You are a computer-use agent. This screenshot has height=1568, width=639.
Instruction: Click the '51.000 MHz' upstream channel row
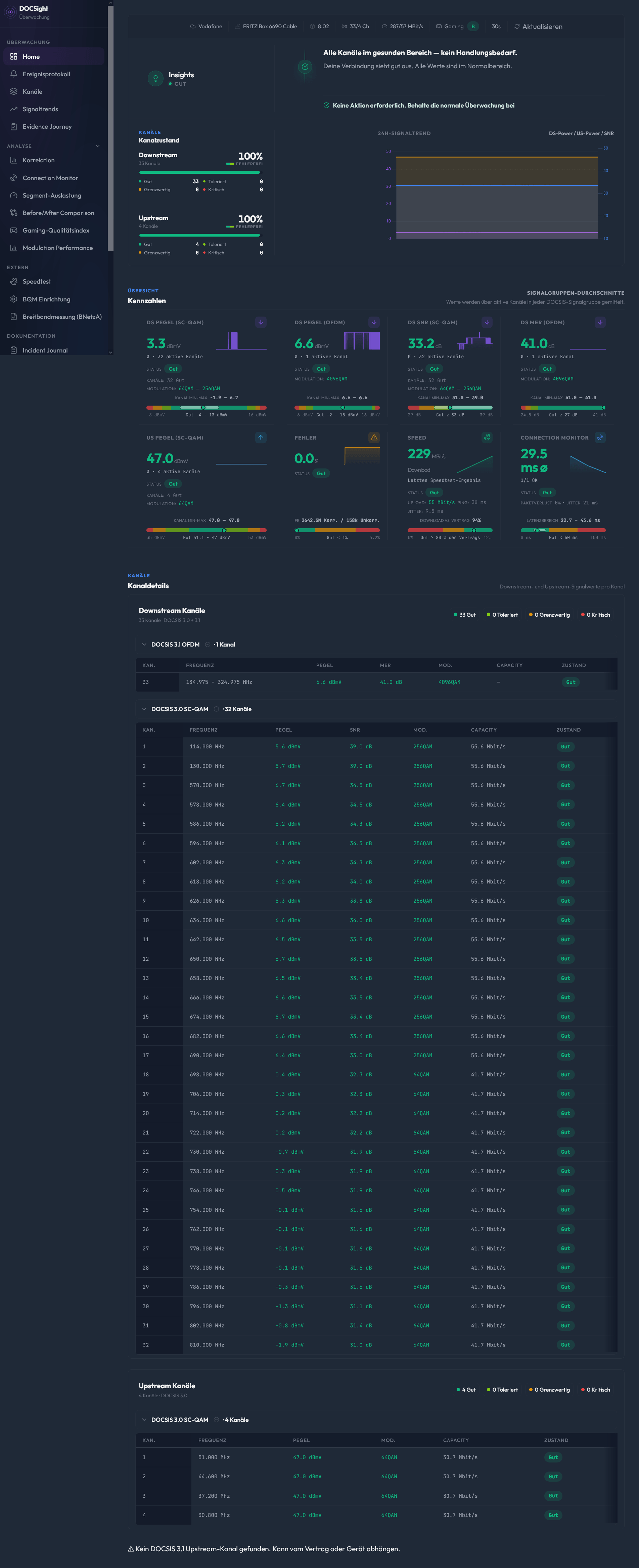click(x=376, y=1457)
